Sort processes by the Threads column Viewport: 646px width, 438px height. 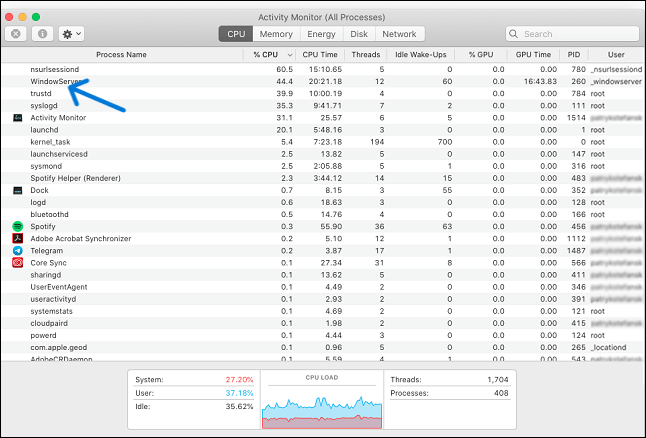(x=365, y=54)
